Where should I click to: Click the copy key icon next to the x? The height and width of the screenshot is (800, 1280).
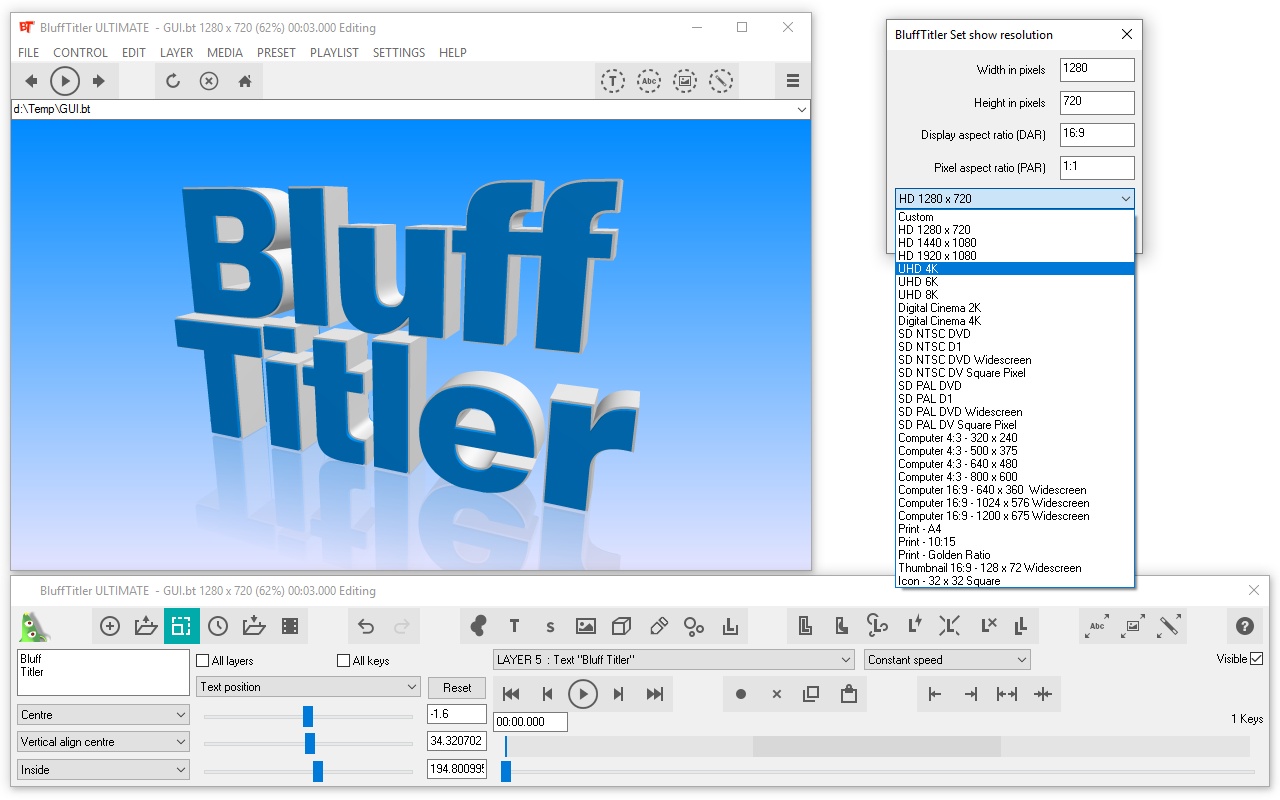coord(812,694)
